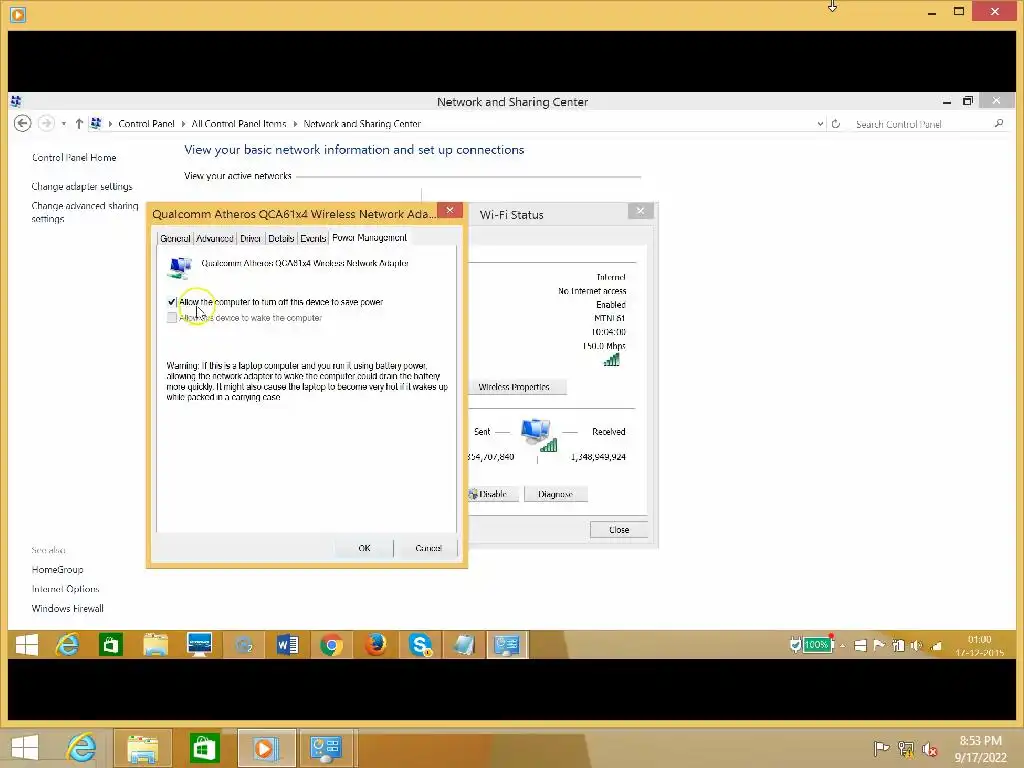Image resolution: width=1024 pixels, height=768 pixels.
Task: Open inner Start button in video
Action: (x=27, y=645)
